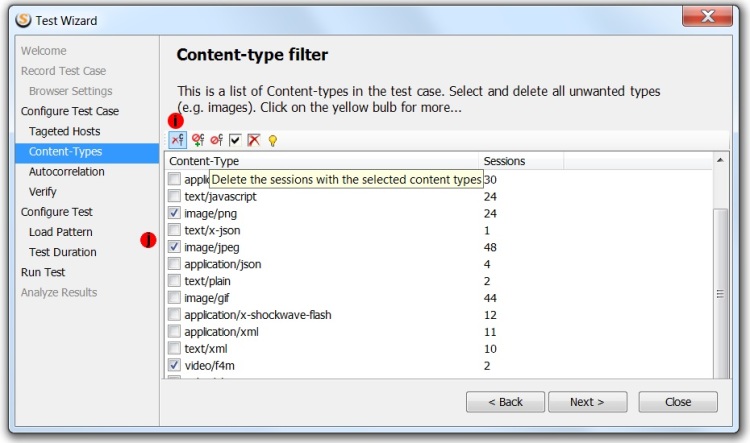This screenshot has height=443, width=750.
Task: Select Tageted Hosts in the sidebar
Action: click(65, 131)
